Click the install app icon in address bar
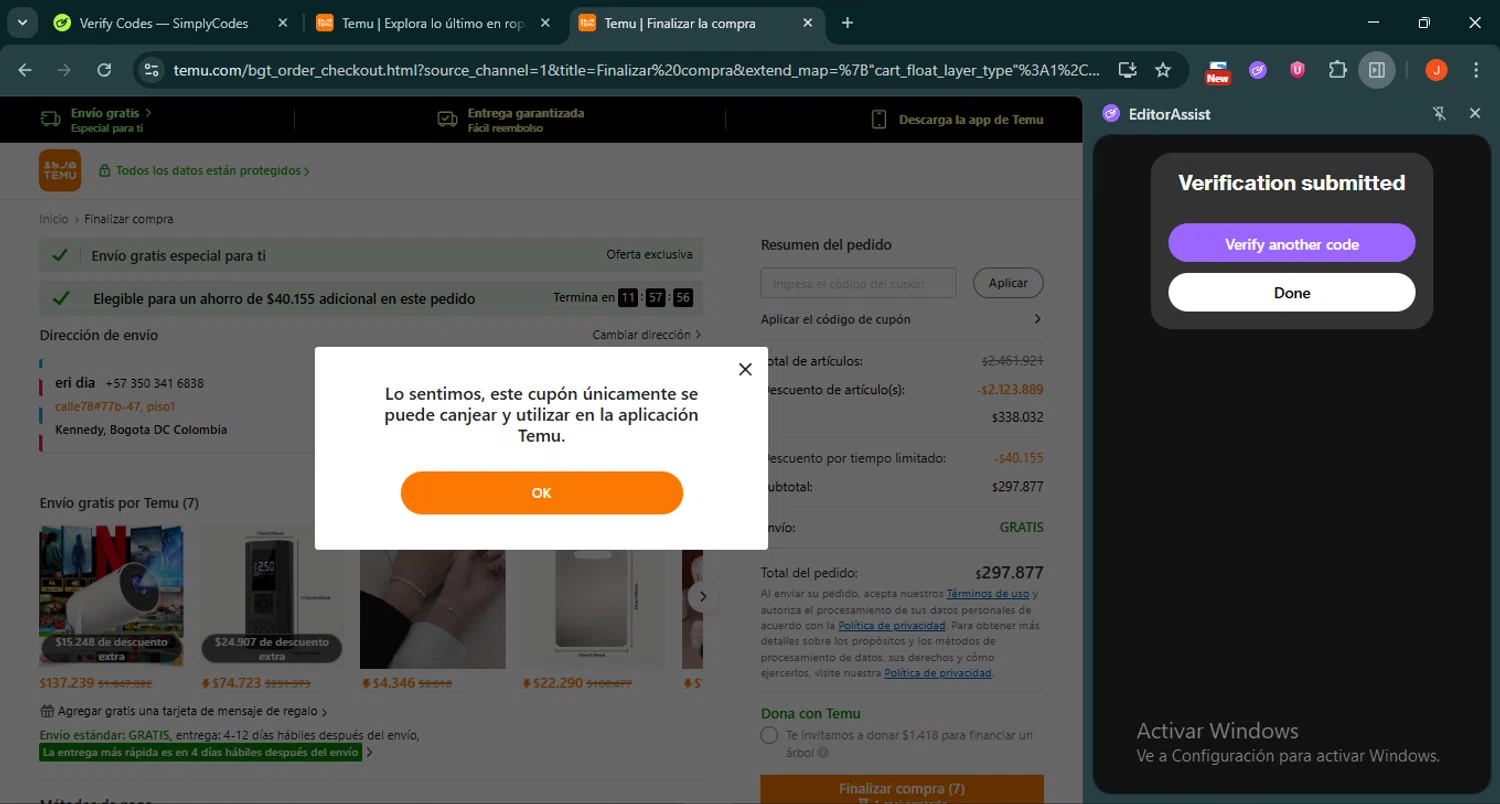Screen dimensions: 1500x804 click(x=1127, y=70)
